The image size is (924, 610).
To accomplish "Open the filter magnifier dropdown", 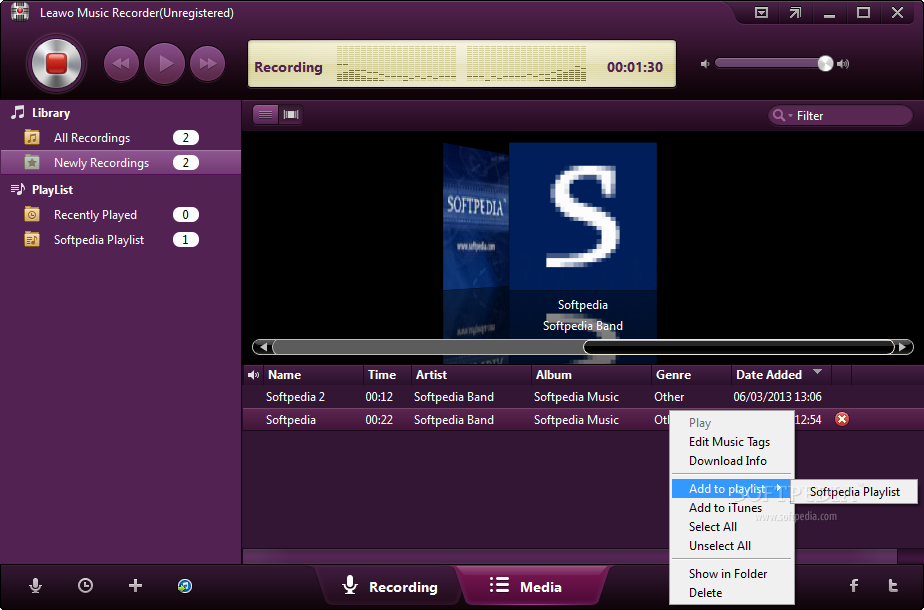I will click(x=783, y=116).
